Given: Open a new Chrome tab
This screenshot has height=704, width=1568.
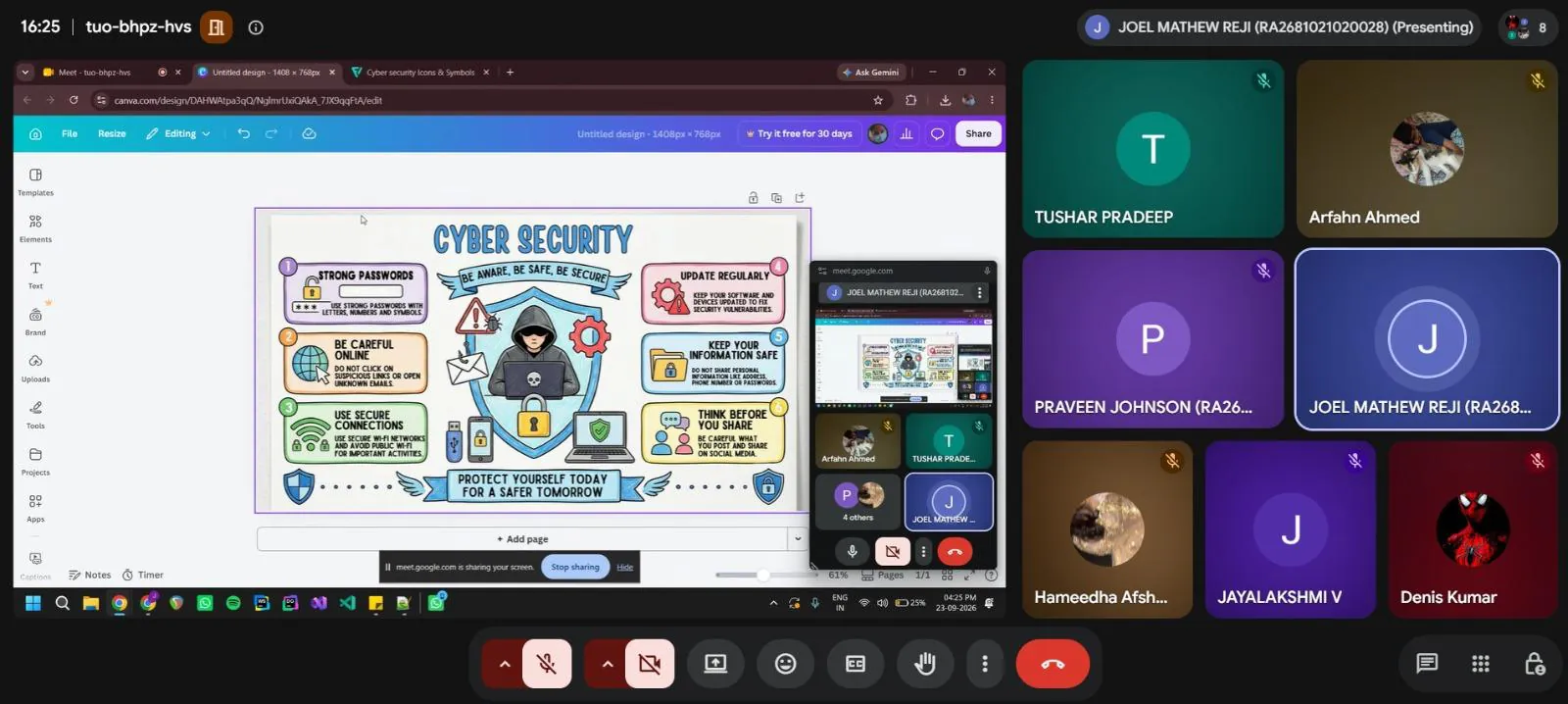Looking at the screenshot, I should tap(510, 72).
